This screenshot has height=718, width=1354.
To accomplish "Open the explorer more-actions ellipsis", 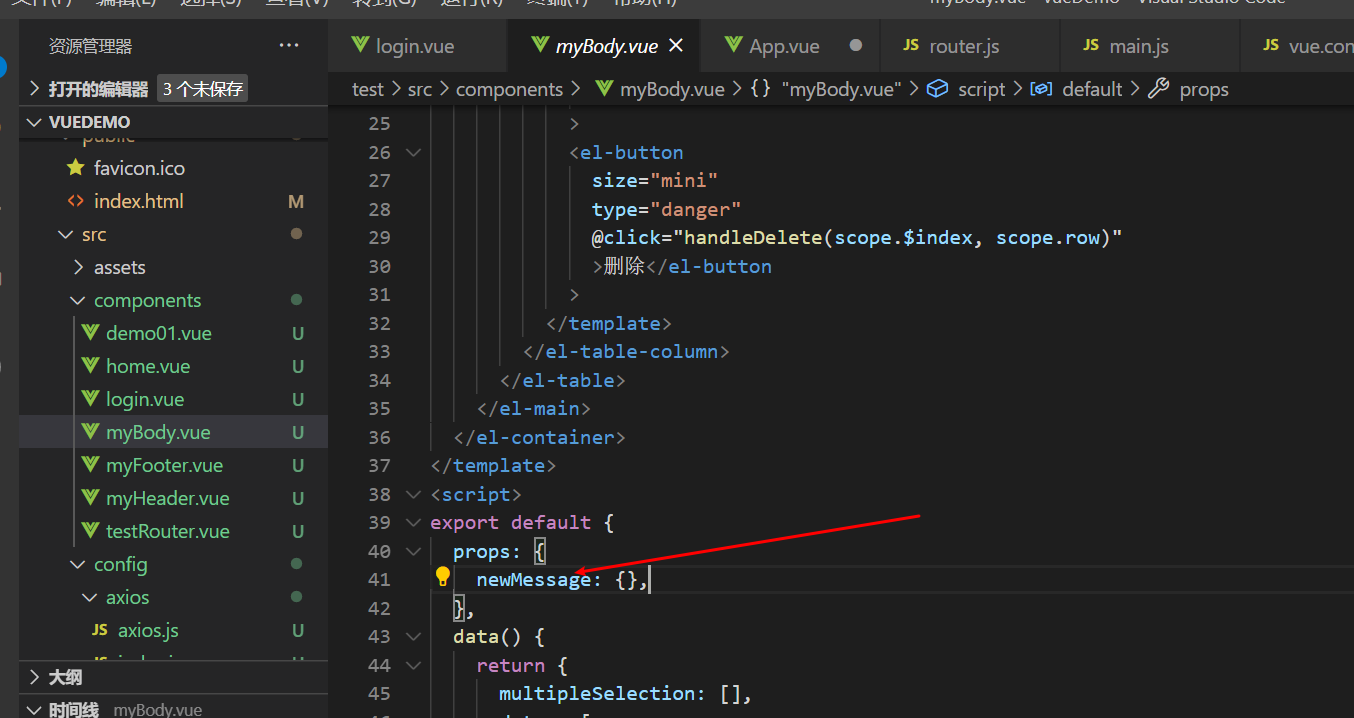I will coord(289,46).
